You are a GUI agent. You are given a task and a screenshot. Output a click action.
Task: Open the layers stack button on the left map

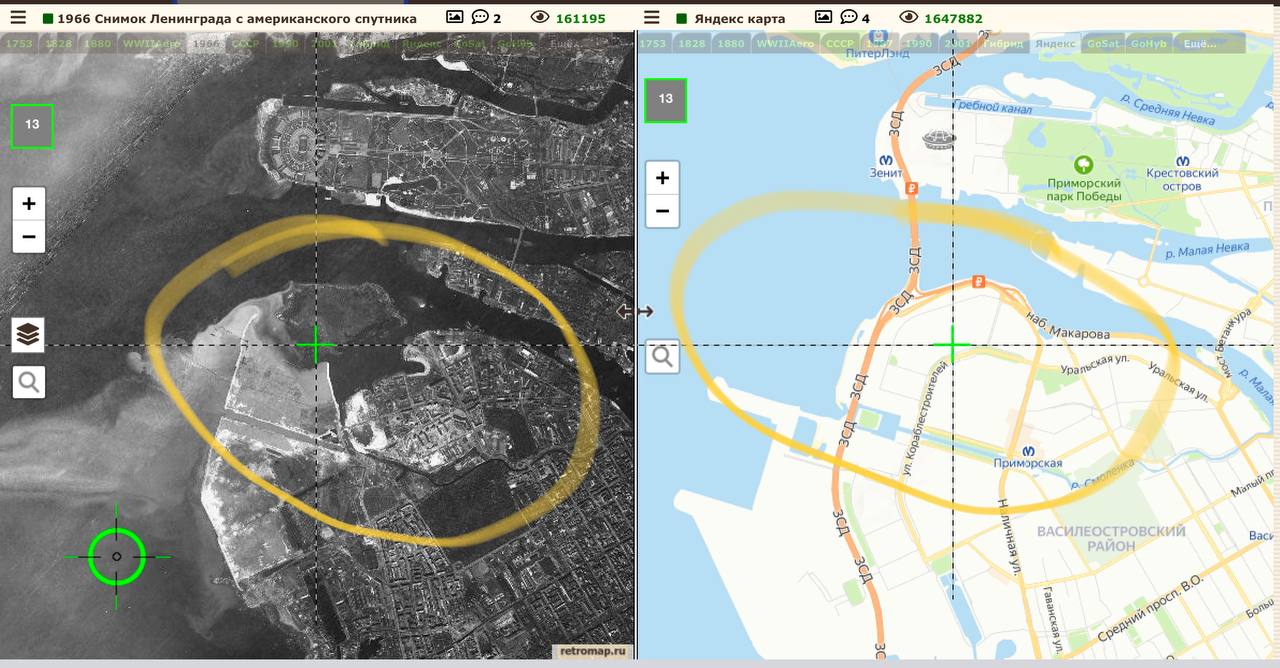[x=28, y=335]
